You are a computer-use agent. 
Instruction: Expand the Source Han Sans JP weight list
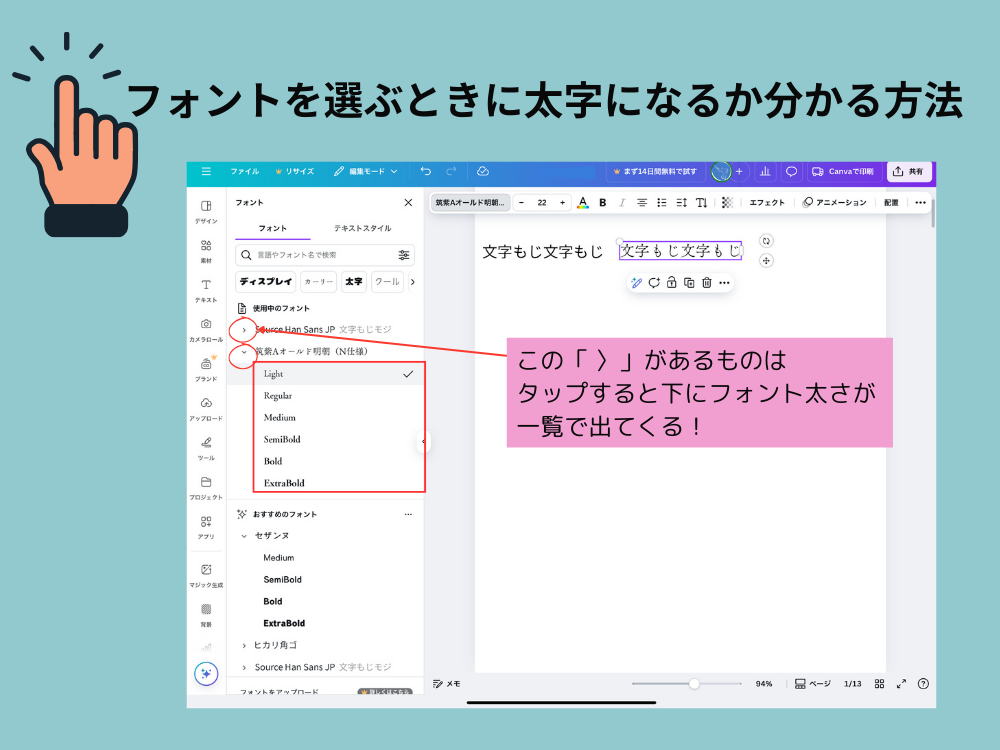tap(246, 330)
